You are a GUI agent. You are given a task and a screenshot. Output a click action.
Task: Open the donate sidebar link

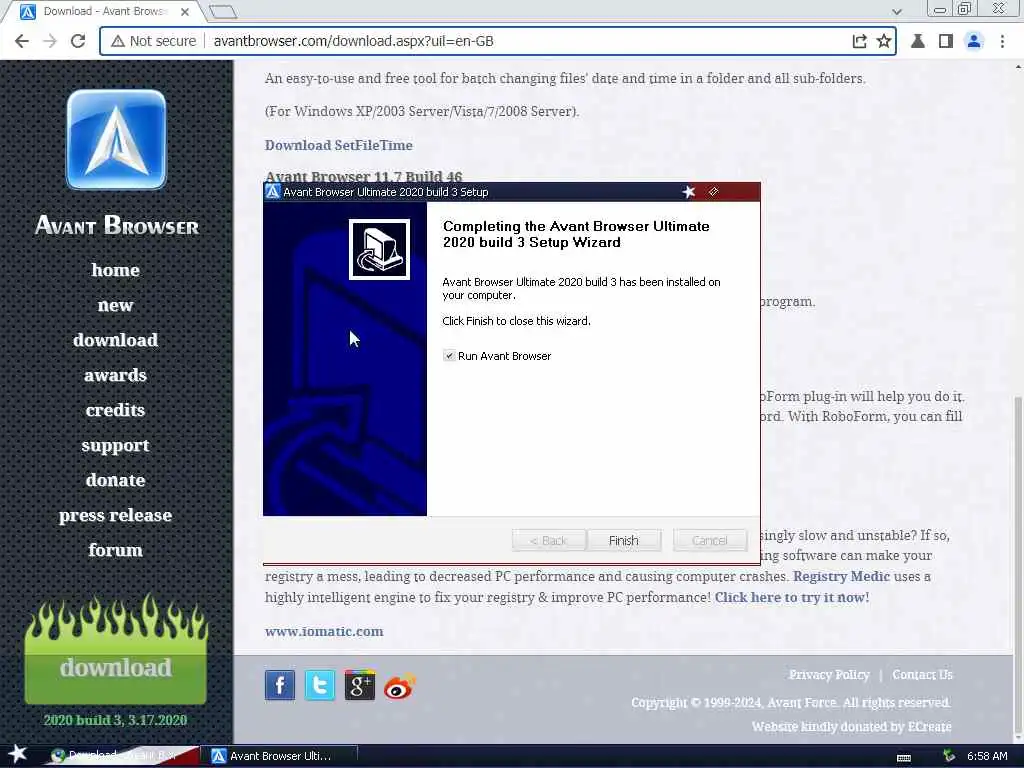click(x=116, y=479)
